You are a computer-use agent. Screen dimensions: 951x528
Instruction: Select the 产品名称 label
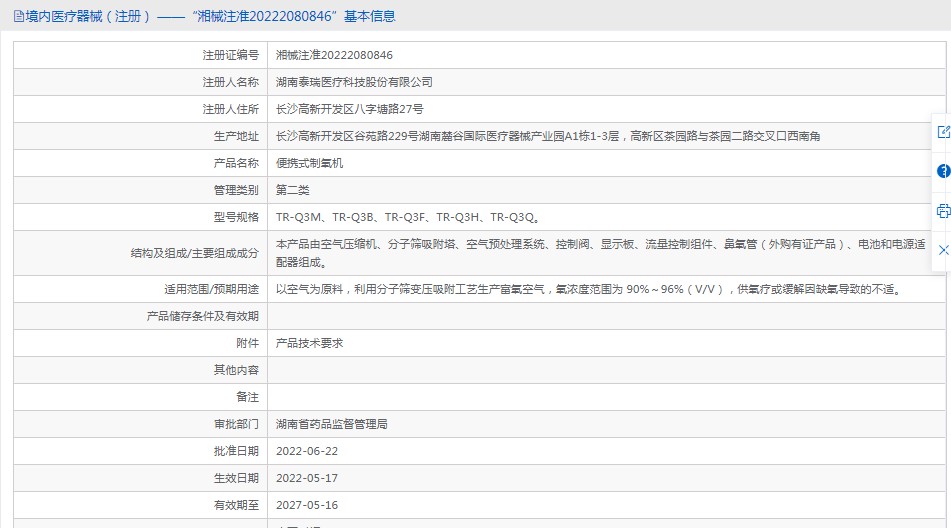236,163
